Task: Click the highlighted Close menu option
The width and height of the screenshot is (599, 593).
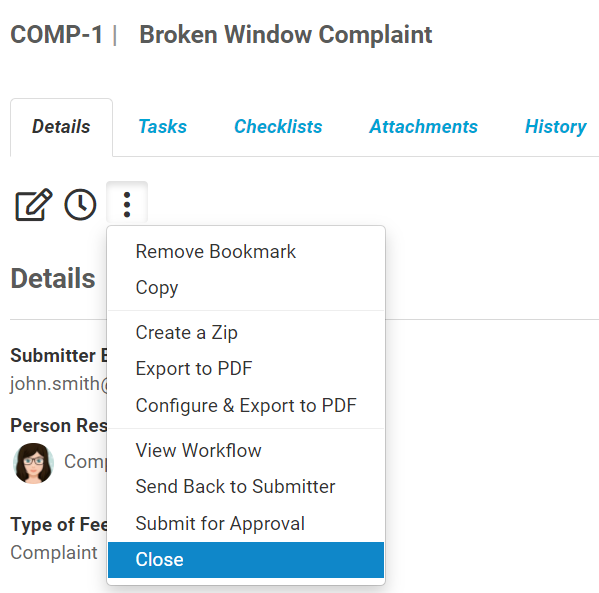Action: (246, 560)
